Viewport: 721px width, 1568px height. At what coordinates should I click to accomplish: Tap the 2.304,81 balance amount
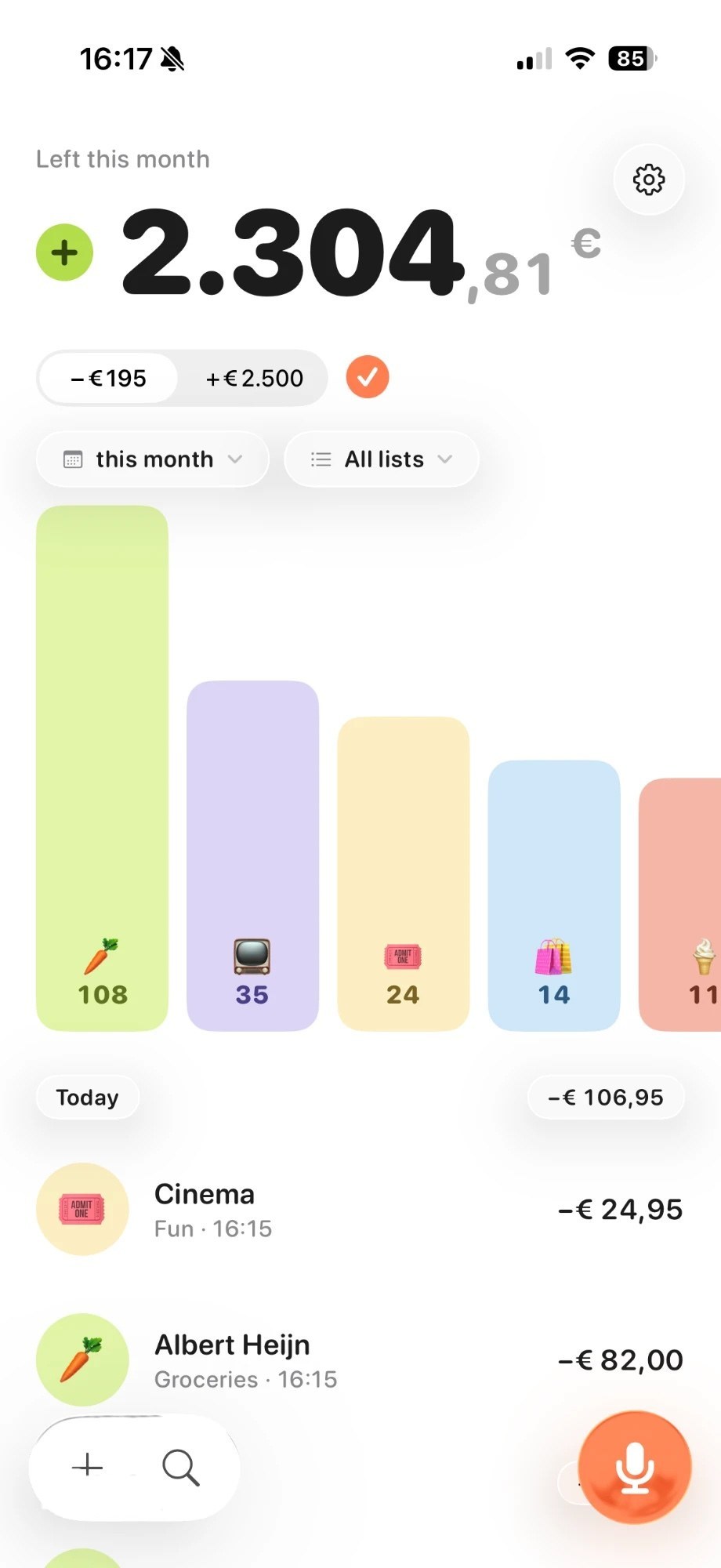339,252
